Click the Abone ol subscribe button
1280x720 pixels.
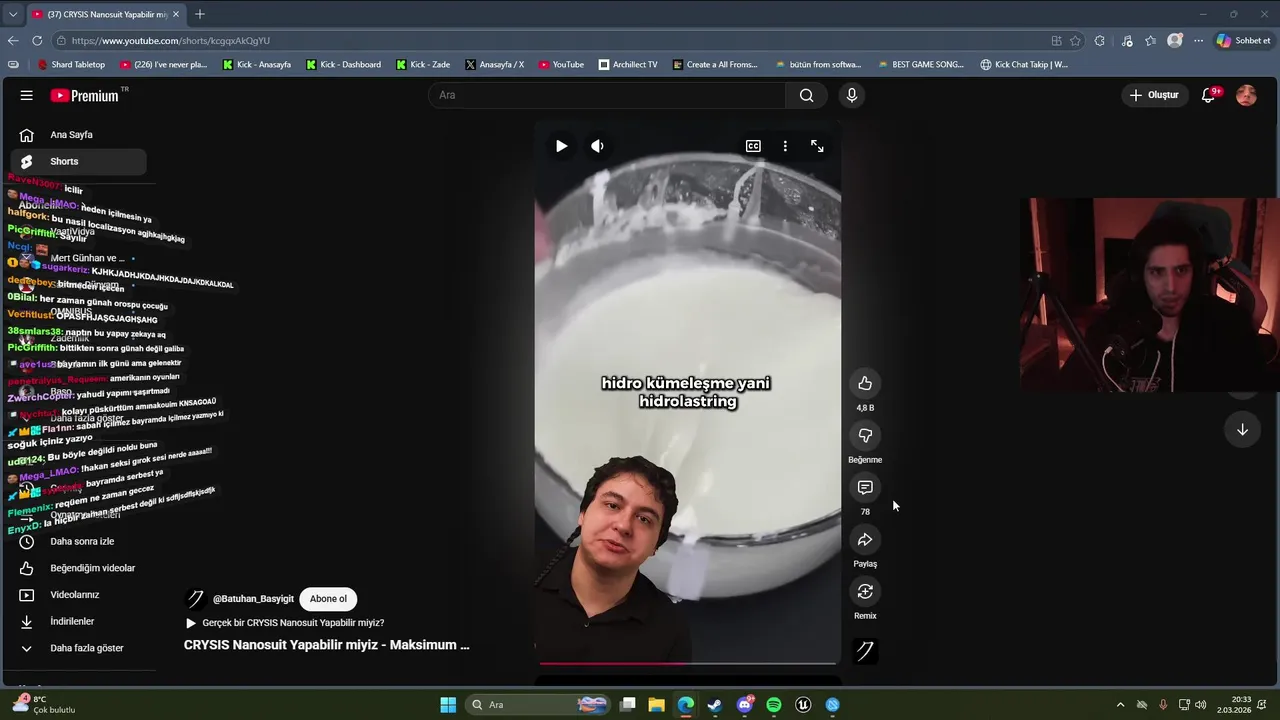tap(328, 599)
